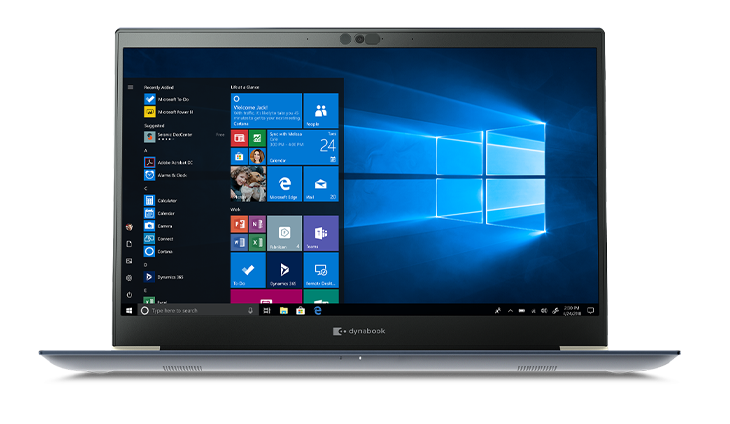Open the People tile
This screenshot has width=730, height=424.
coord(321,110)
